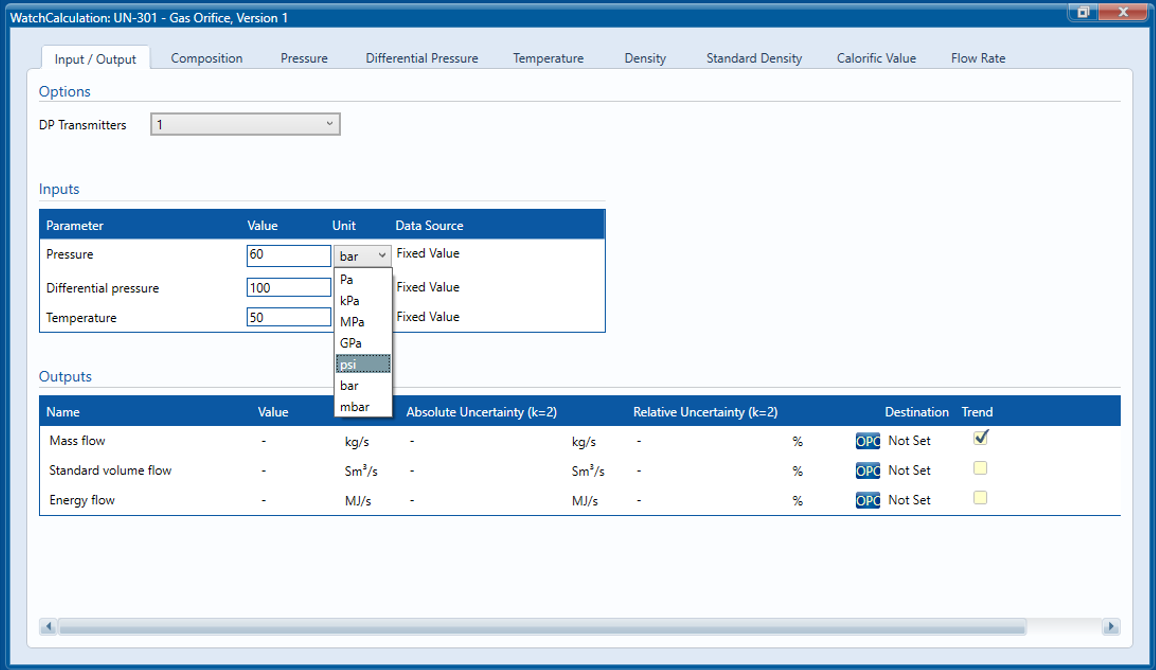Select mbar from the unit list
1156x670 pixels.
coord(363,407)
